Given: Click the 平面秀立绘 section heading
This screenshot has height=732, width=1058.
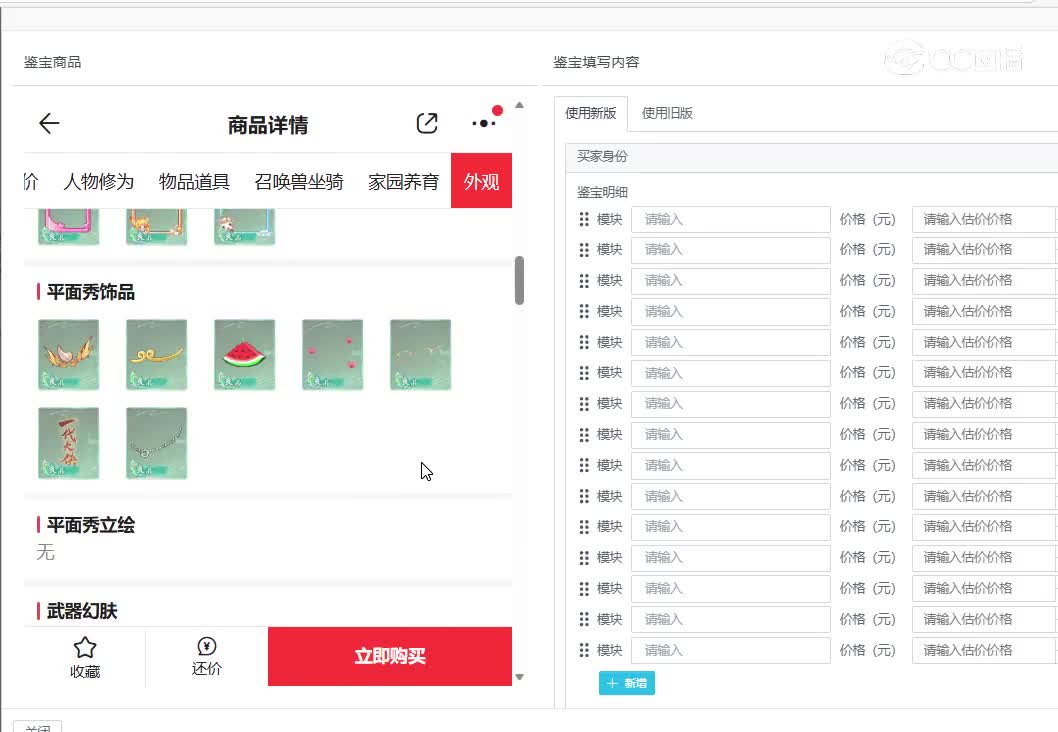Looking at the screenshot, I should [x=91, y=525].
